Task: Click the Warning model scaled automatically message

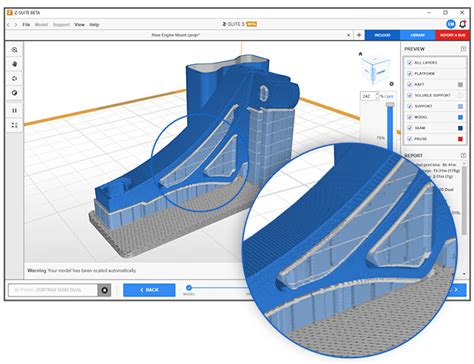Action: [x=82, y=271]
